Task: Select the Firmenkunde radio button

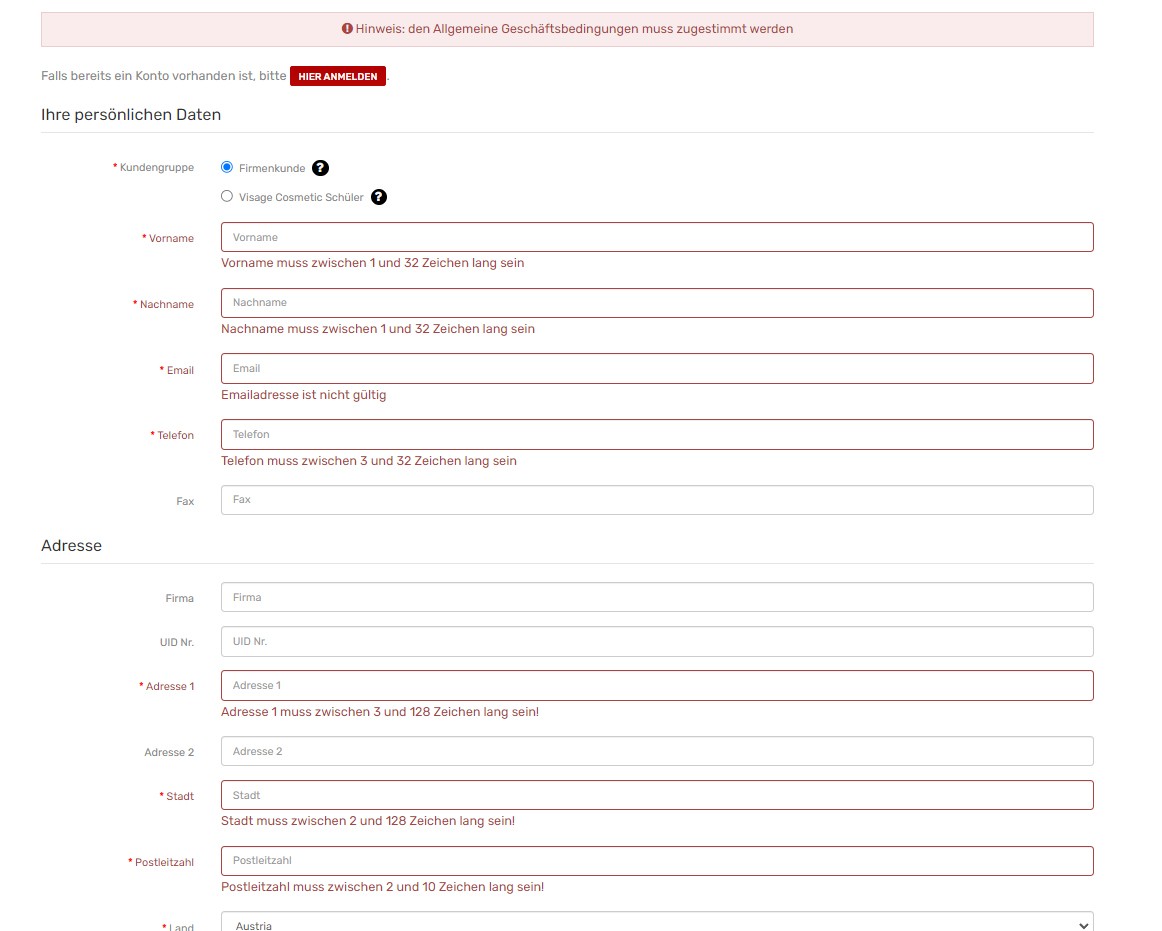Action: pyautogui.click(x=227, y=167)
